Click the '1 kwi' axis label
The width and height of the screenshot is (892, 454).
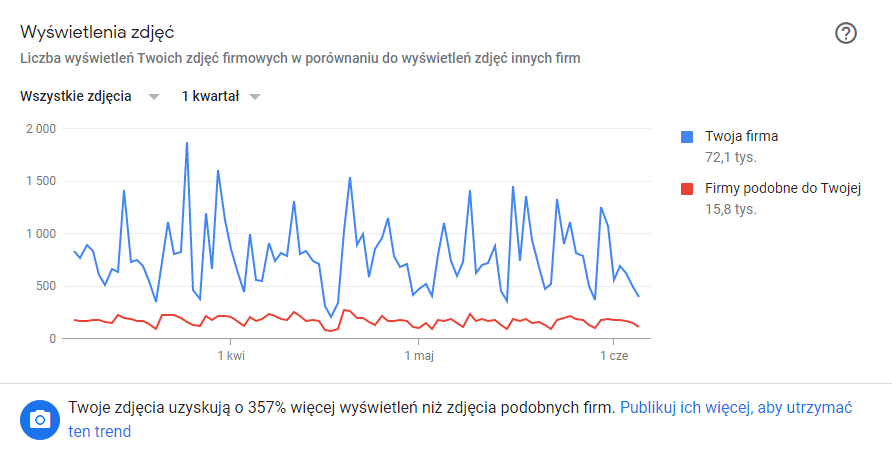[x=230, y=355]
